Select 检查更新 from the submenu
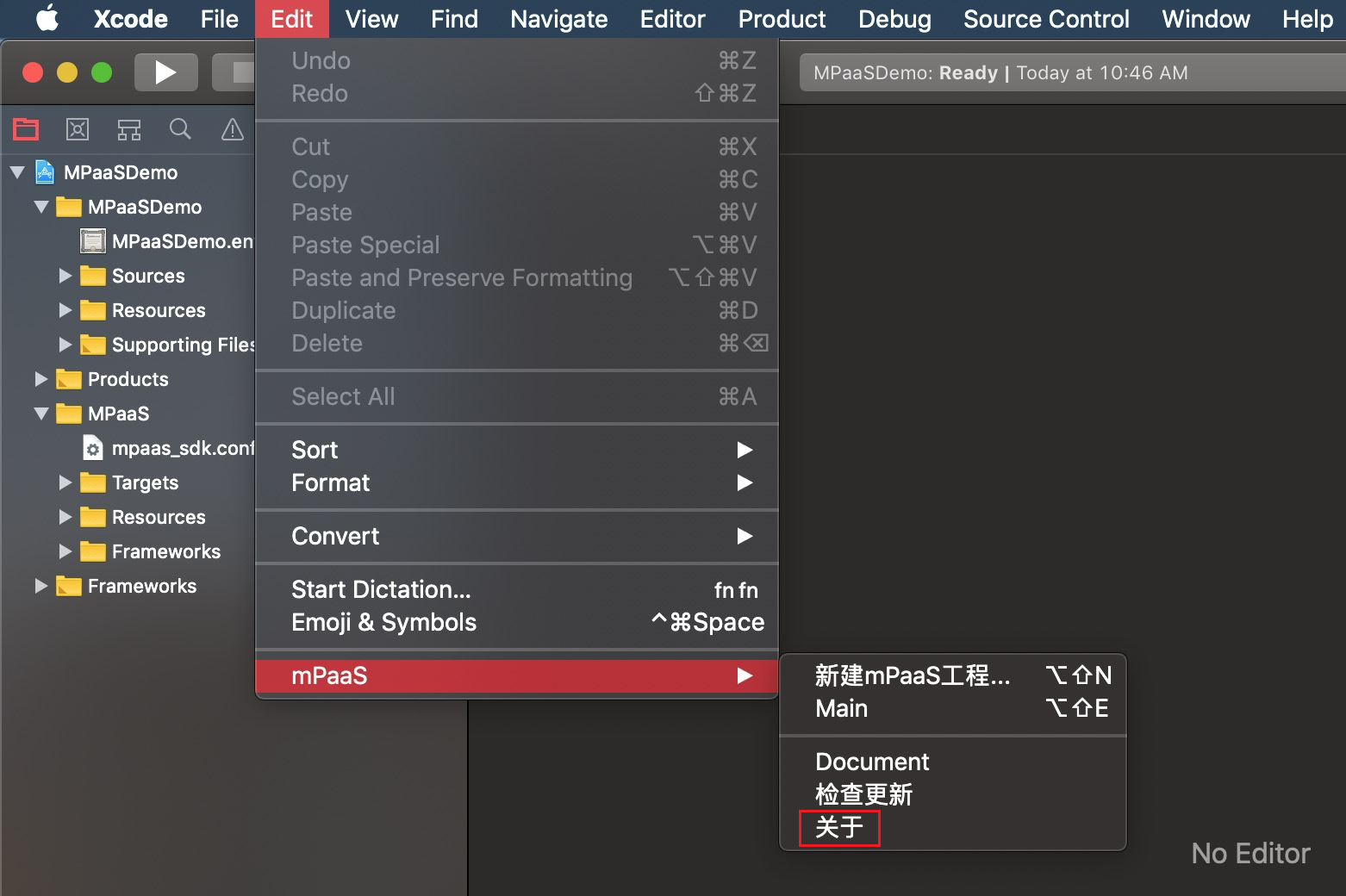This screenshot has width=1346, height=896. [863, 793]
